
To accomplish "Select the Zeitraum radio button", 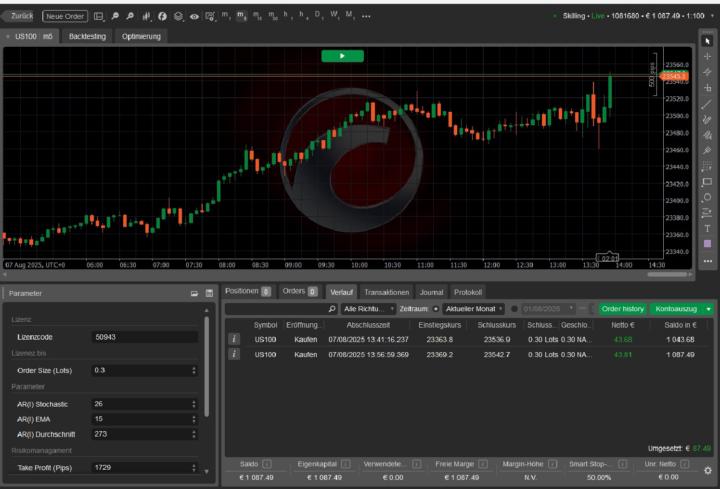I will [436, 309].
